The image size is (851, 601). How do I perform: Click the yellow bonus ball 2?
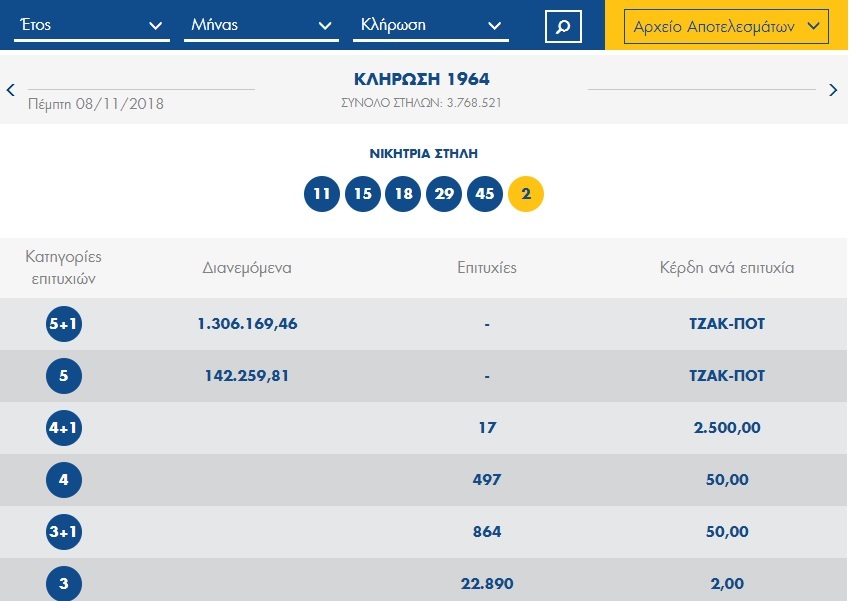click(x=526, y=194)
